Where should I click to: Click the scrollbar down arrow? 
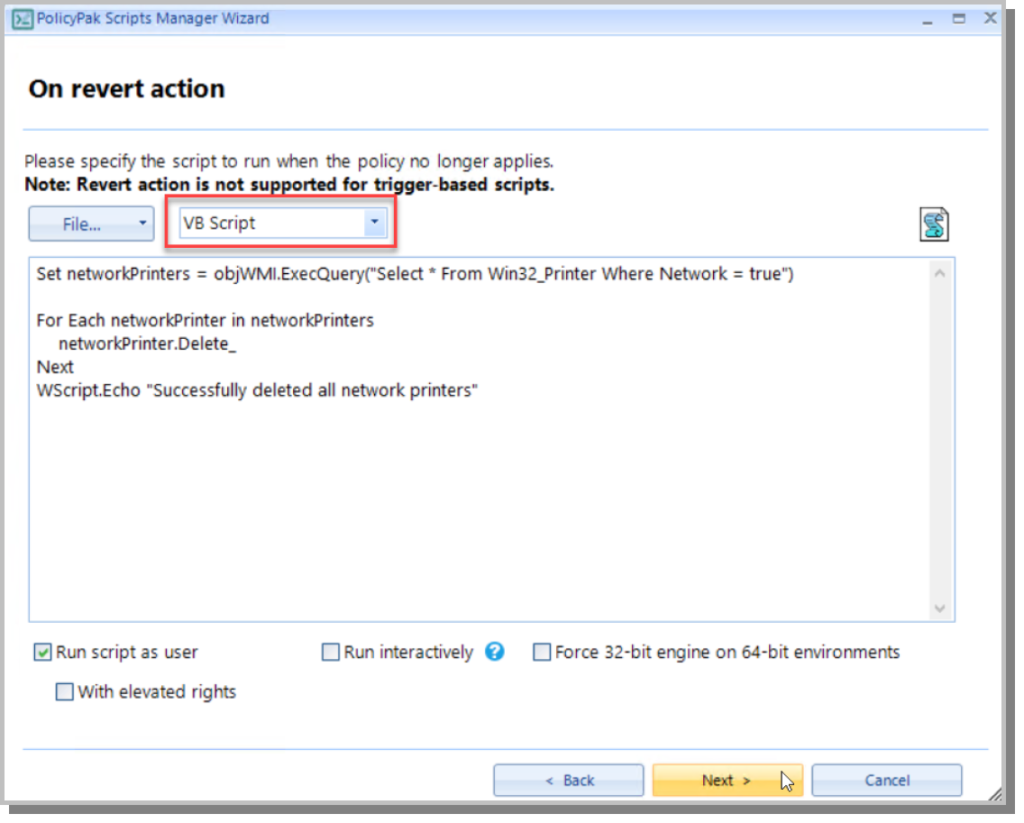(x=940, y=609)
